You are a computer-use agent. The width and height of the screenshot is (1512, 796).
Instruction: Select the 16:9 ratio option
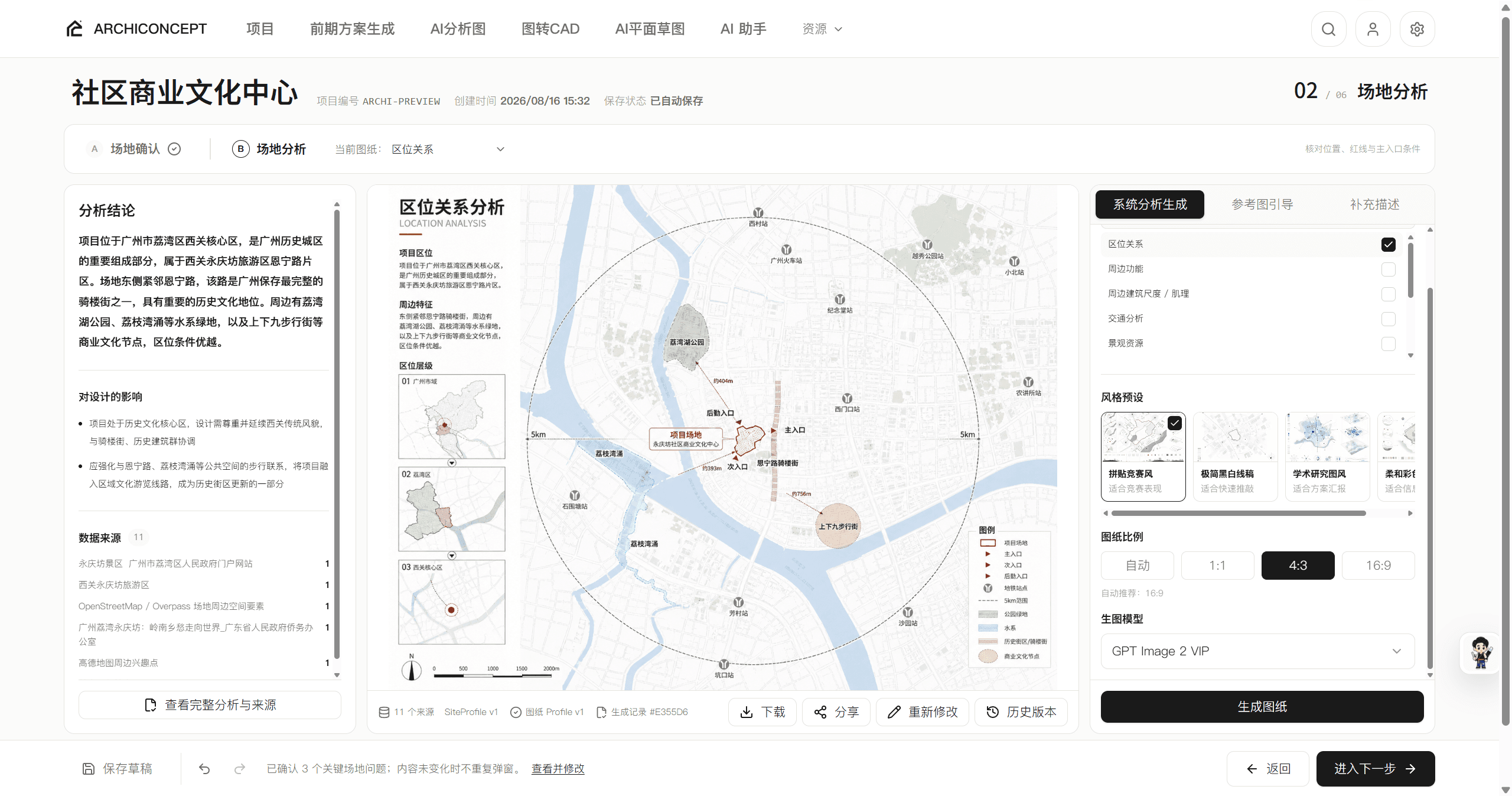[1378, 566]
